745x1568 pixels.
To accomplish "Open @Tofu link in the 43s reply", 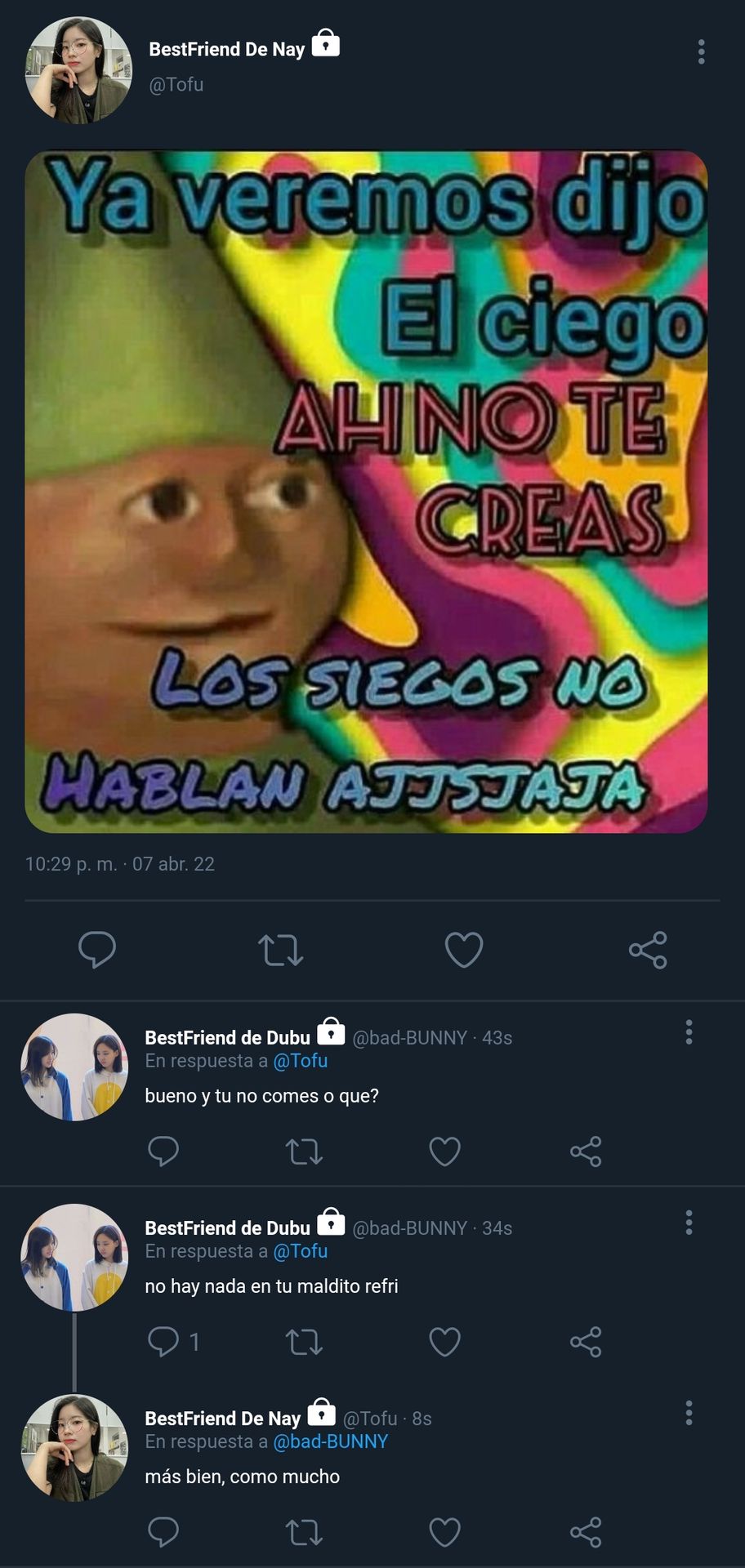I will click(300, 1061).
